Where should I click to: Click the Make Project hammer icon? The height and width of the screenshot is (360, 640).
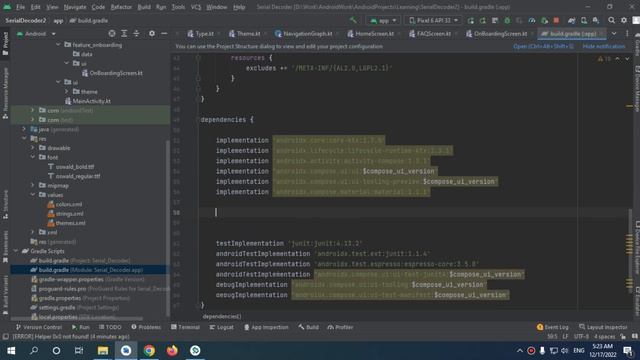(x=353, y=20)
